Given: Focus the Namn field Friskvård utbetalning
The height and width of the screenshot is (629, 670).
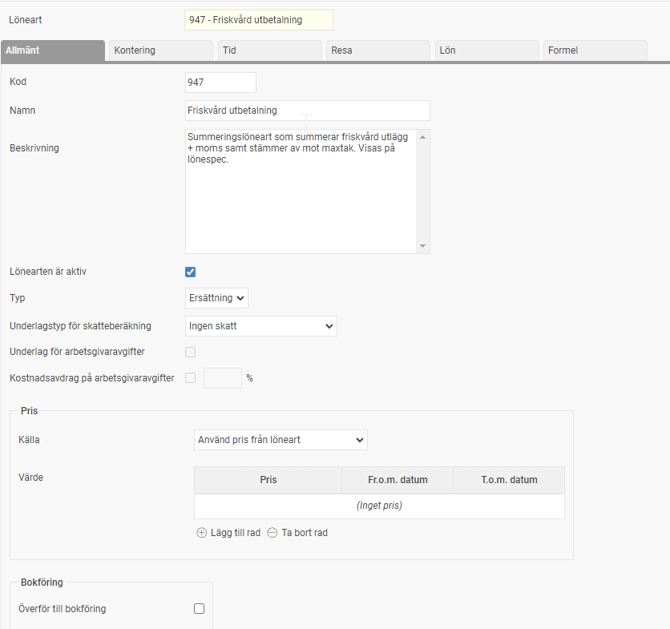Looking at the screenshot, I should tap(308, 111).
